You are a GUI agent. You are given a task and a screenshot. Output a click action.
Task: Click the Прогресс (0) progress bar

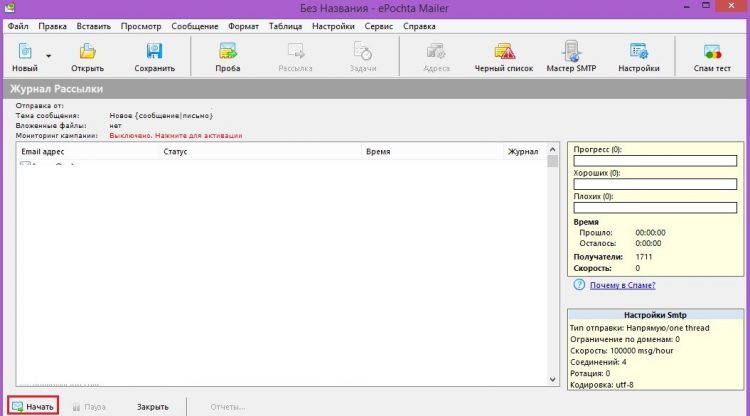[655, 161]
